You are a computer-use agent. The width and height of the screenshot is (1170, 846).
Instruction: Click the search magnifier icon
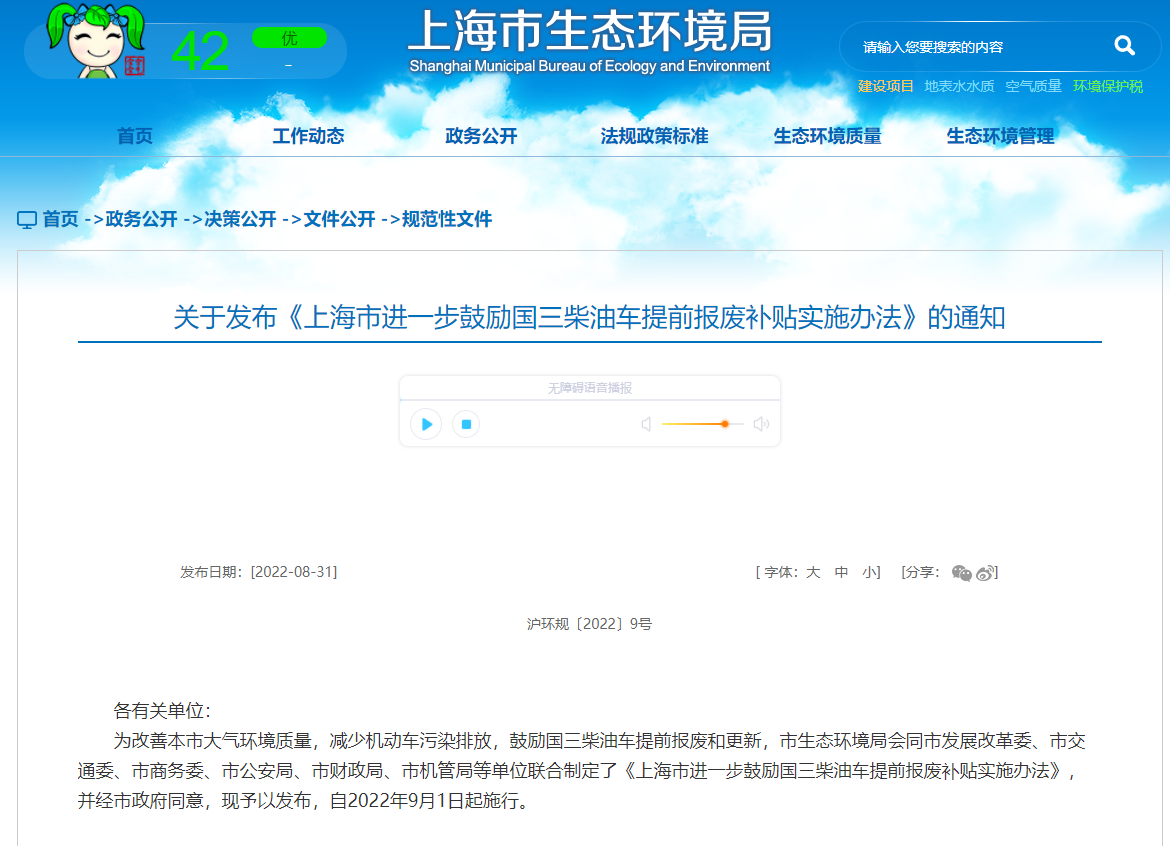pyautogui.click(x=1124, y=46)
